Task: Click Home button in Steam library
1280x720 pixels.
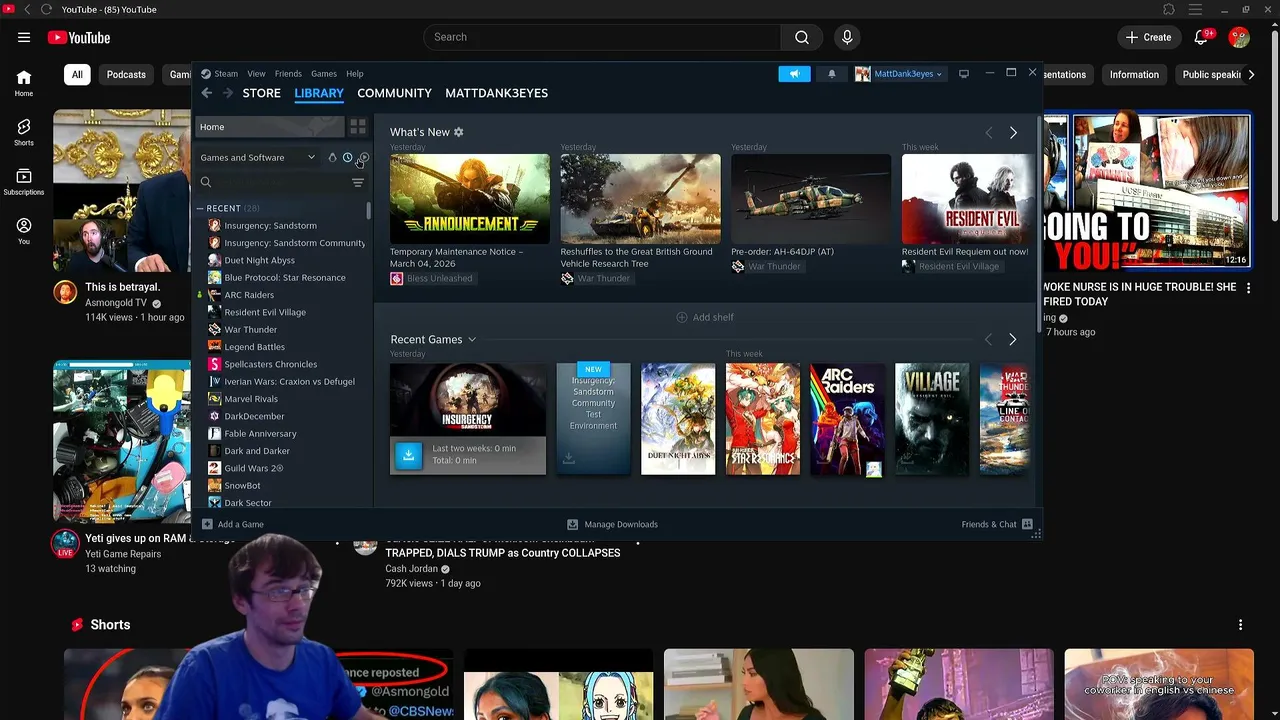Action: click(269, 127)
